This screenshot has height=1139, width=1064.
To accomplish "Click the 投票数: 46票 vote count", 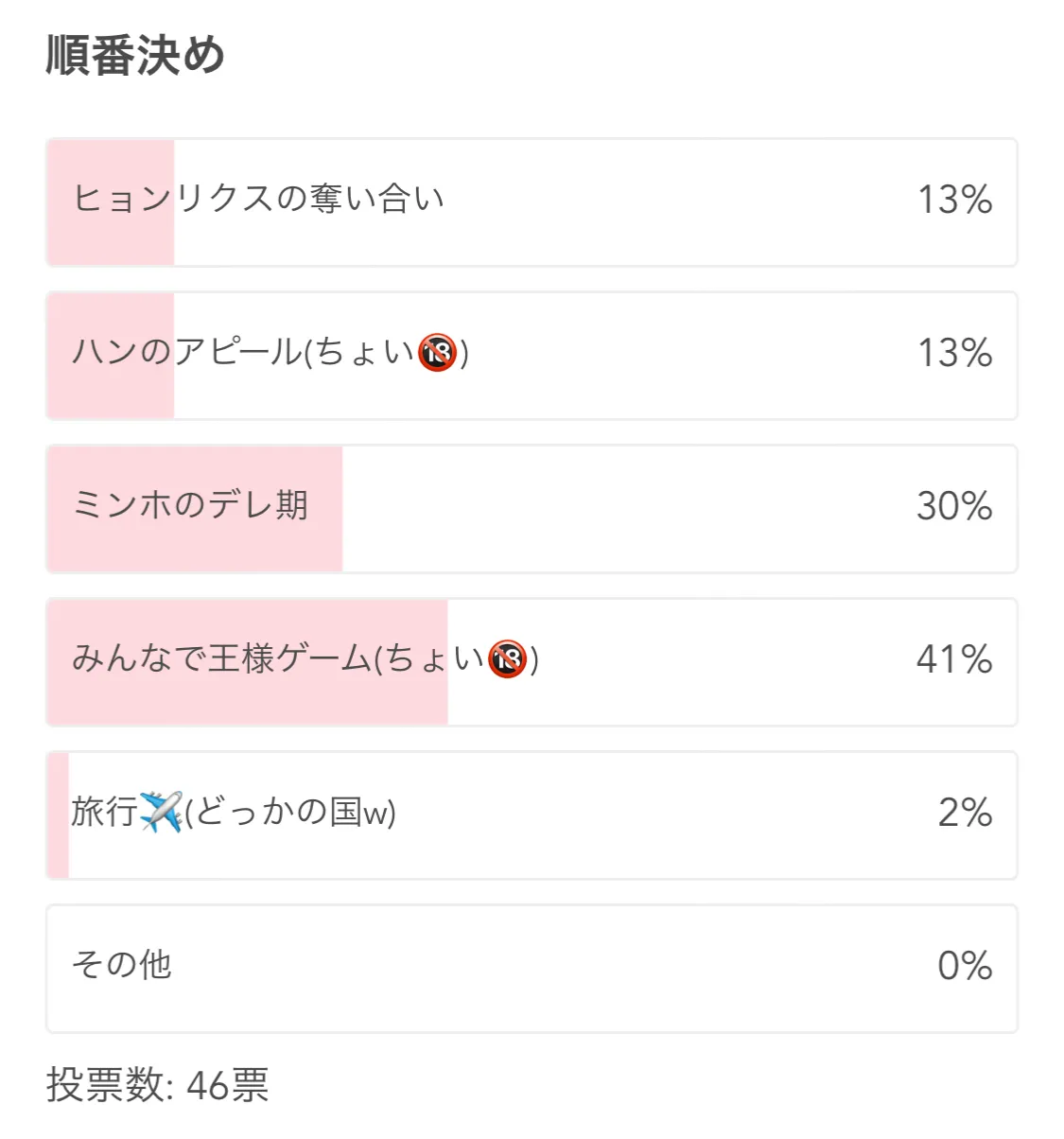I will 157,1085.
